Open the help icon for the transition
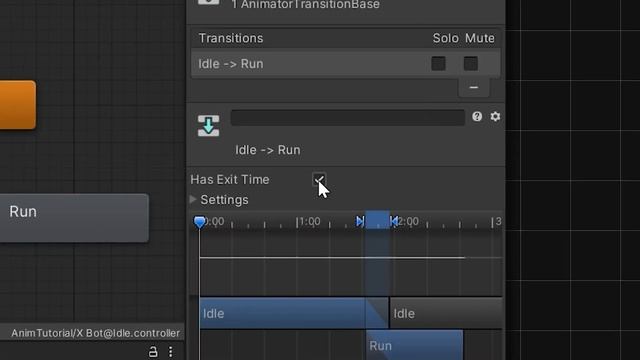The image size is (640, 360). (x=477, y=117)
